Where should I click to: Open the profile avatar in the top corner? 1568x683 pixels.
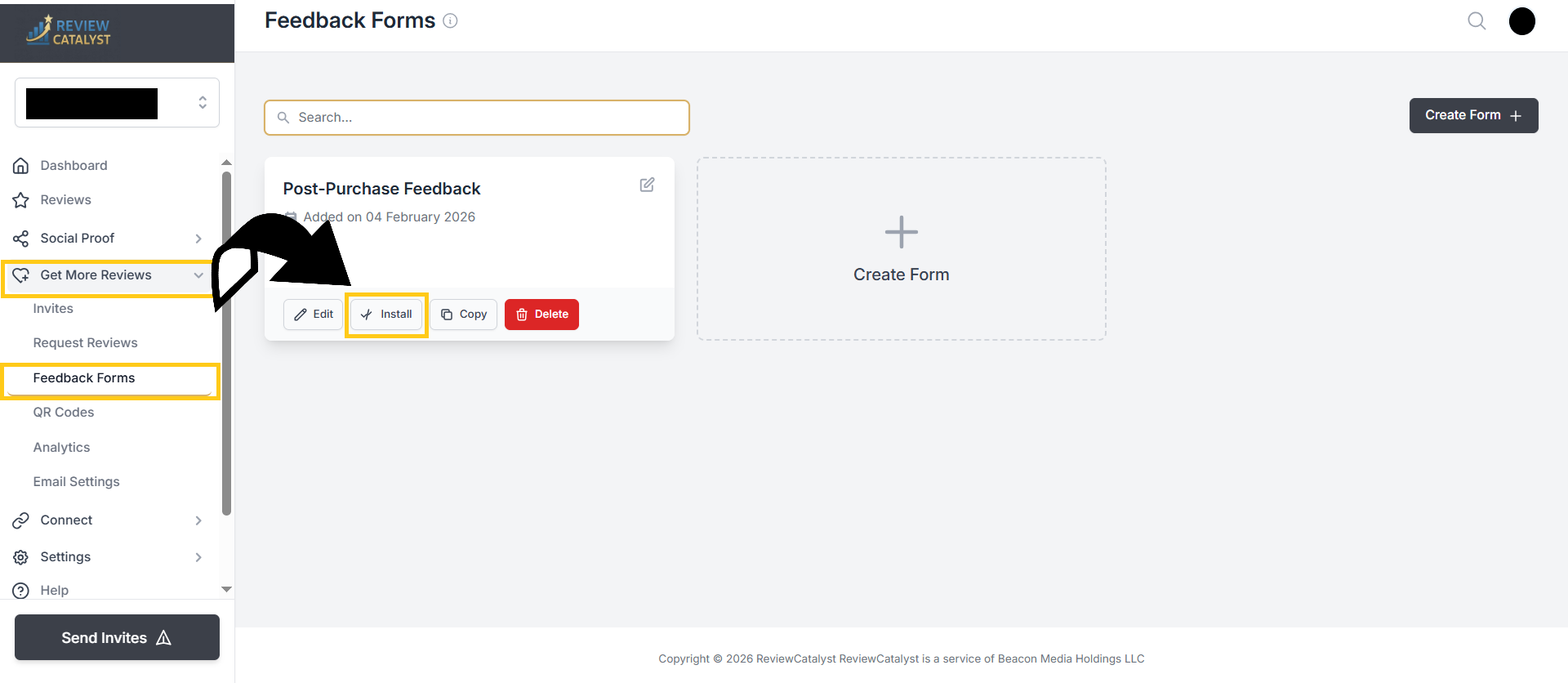(x=1521, y=20)
